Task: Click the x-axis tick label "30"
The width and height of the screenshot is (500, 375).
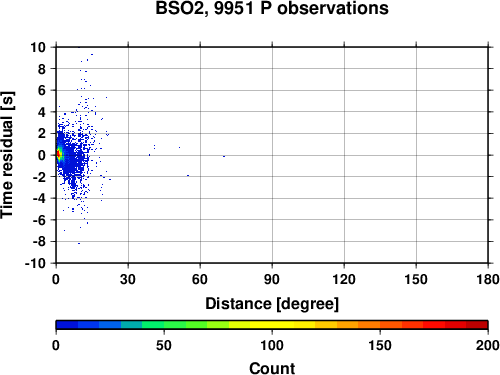Action: [128, 279]
